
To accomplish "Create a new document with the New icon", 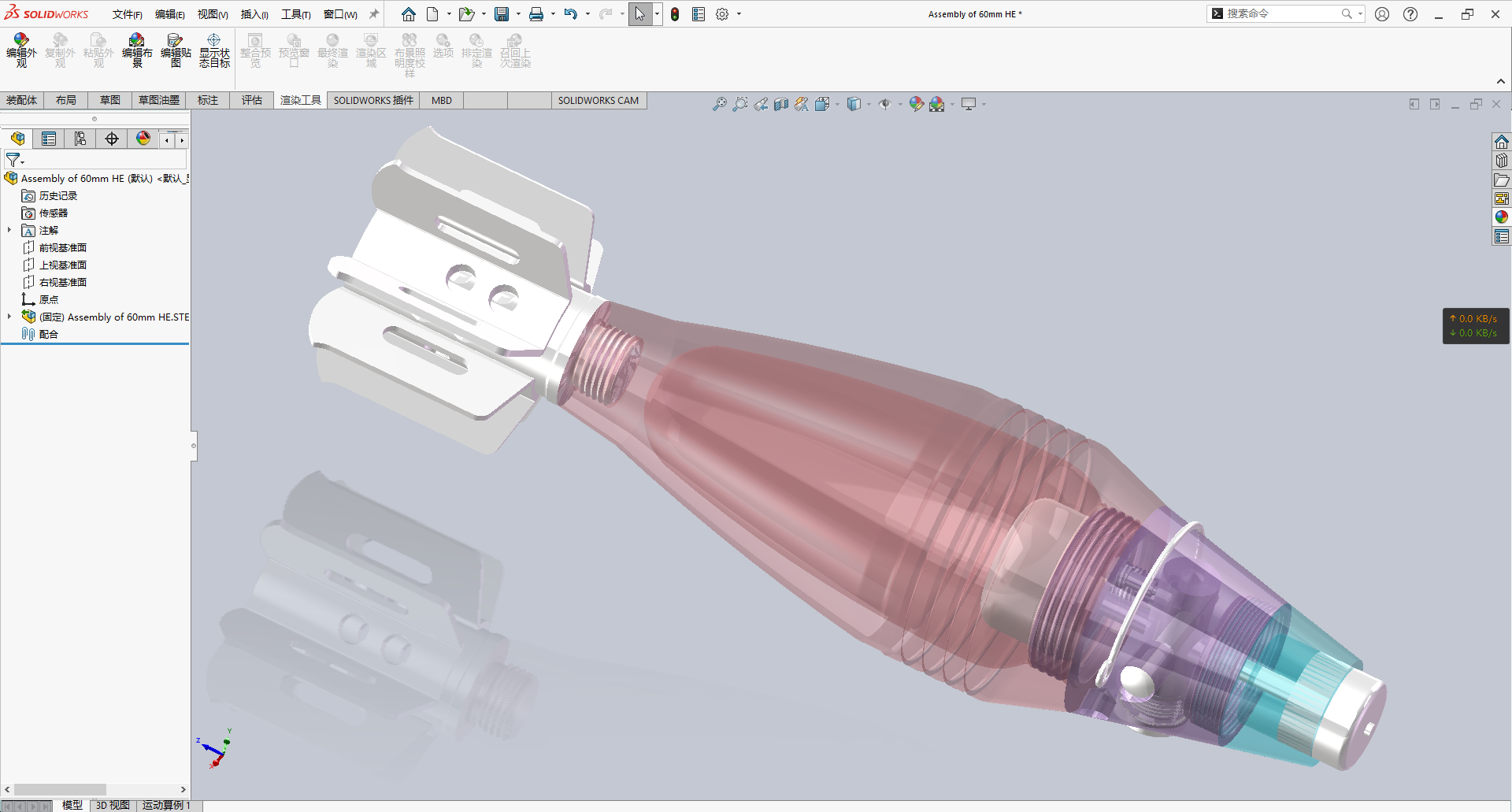I will 432,14.
